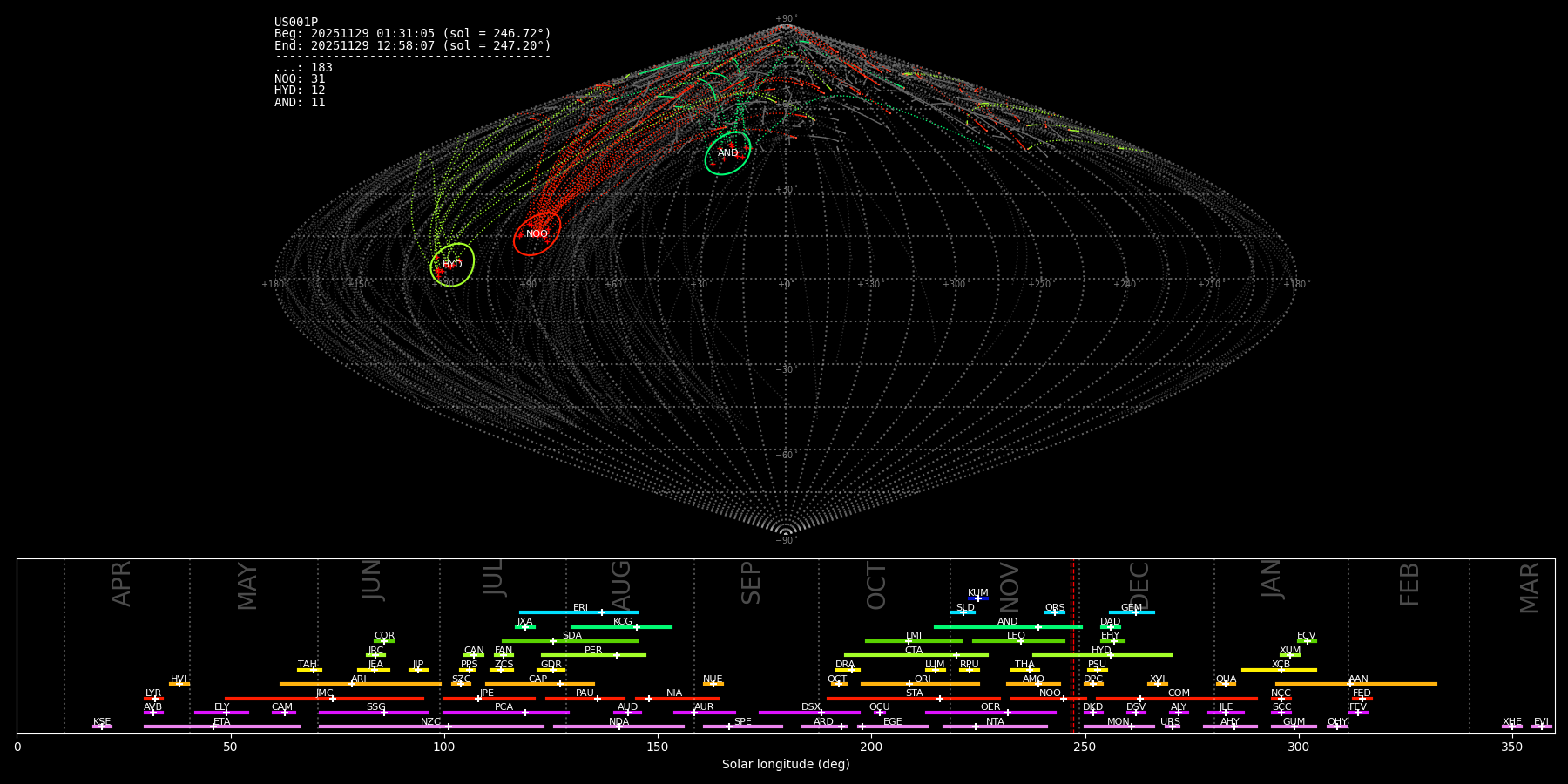Click the yellow-green ellipse around HYD radiant
This screenshot has height=784, width=1568.
click(452, 265)
